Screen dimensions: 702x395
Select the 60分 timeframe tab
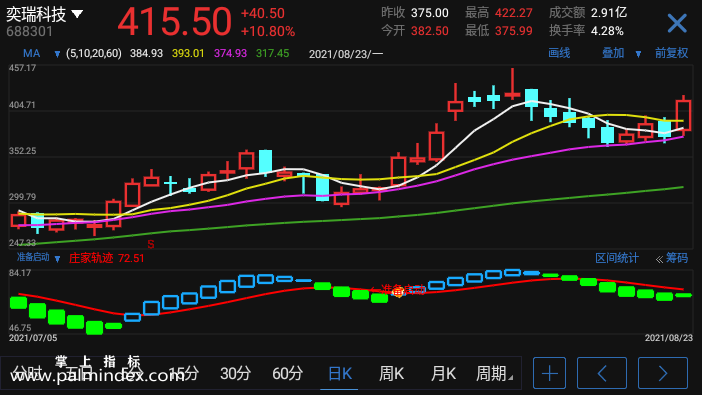click(x=287, y=373)
